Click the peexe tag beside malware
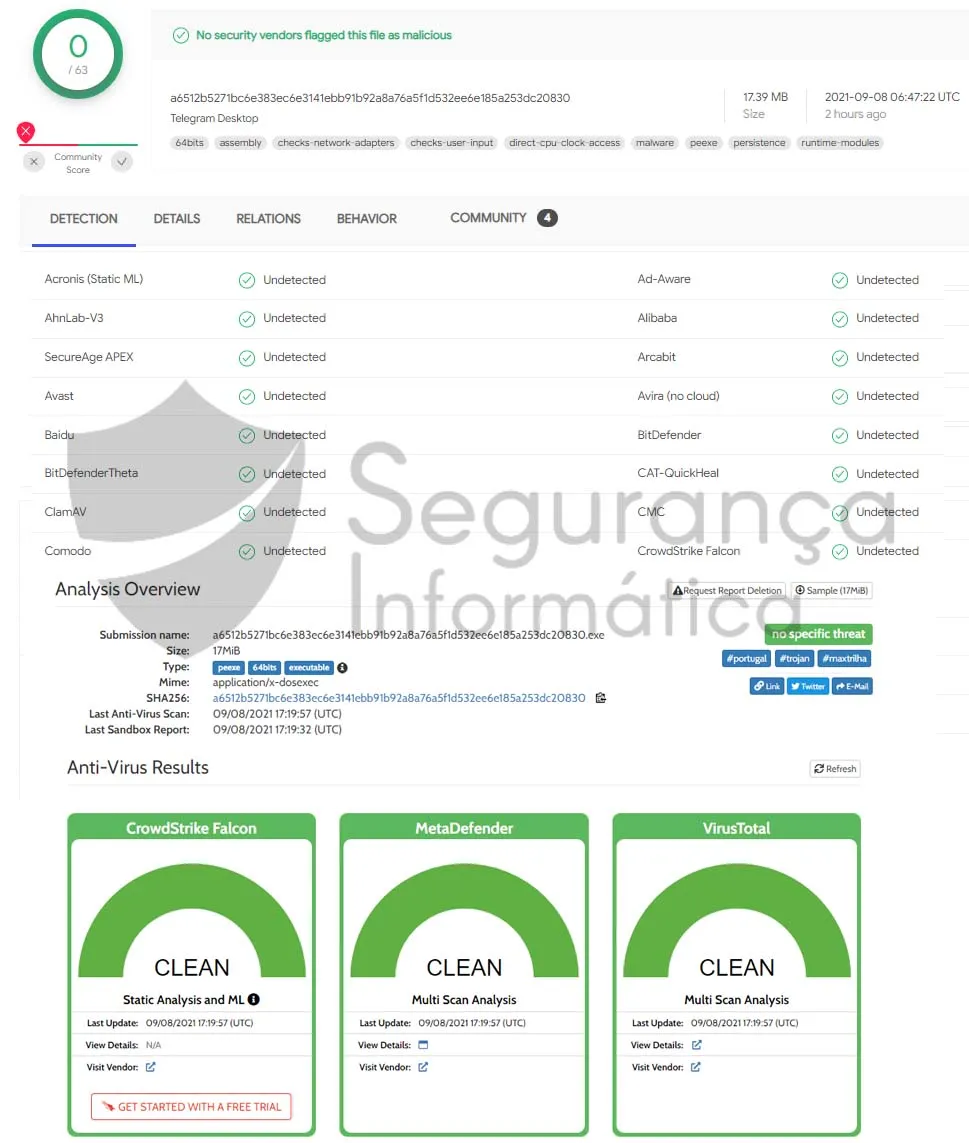This screenshot has width=969, height=1143. click(x=704, y=143)
